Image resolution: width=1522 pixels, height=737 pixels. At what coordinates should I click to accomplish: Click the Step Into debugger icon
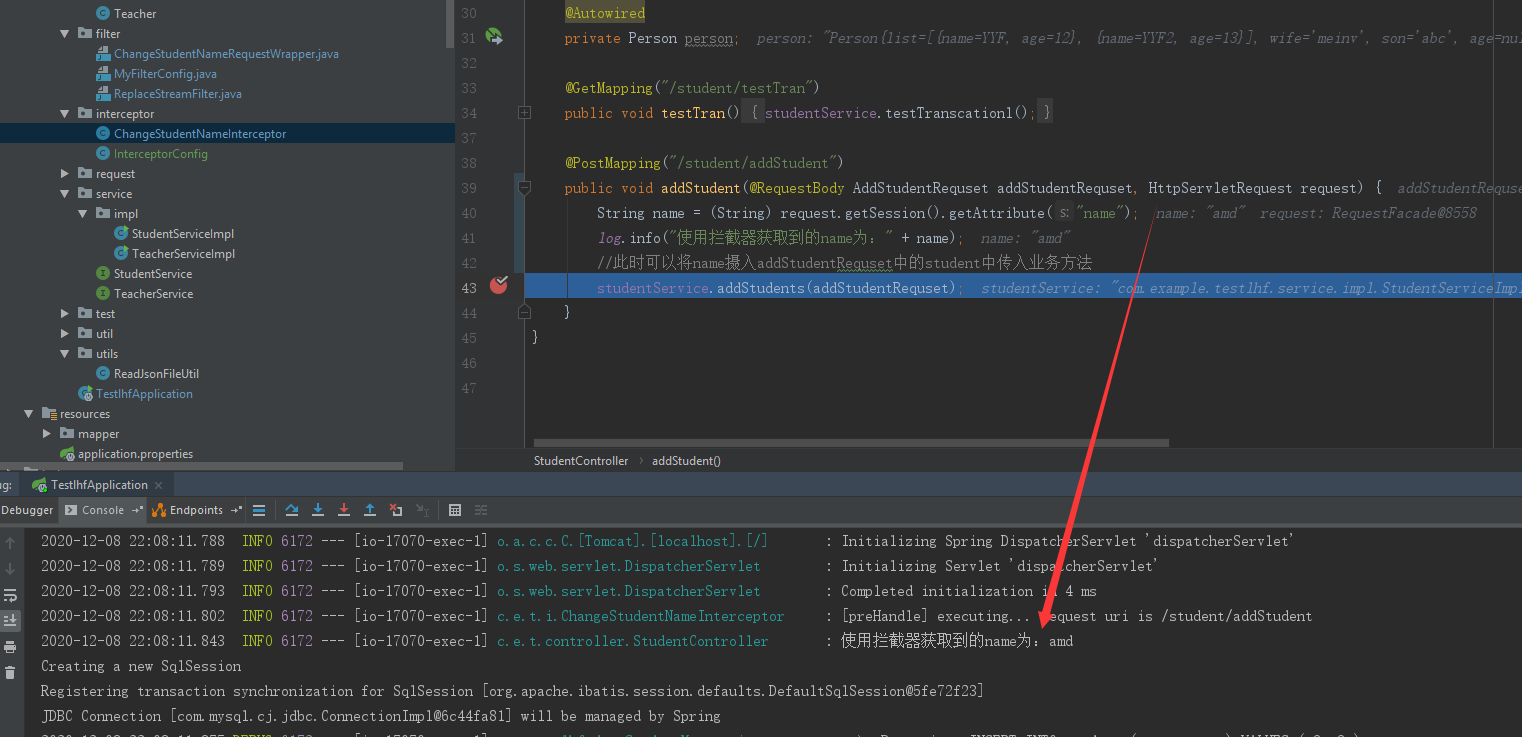(x=318, y=512)
